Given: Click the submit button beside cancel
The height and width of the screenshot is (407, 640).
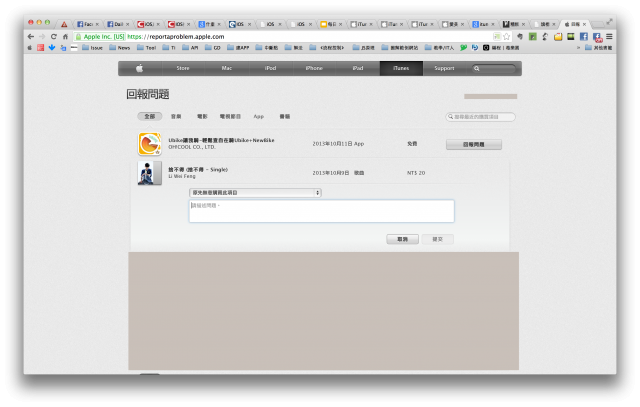Looking at the screenshot, I should coord(438,239).
